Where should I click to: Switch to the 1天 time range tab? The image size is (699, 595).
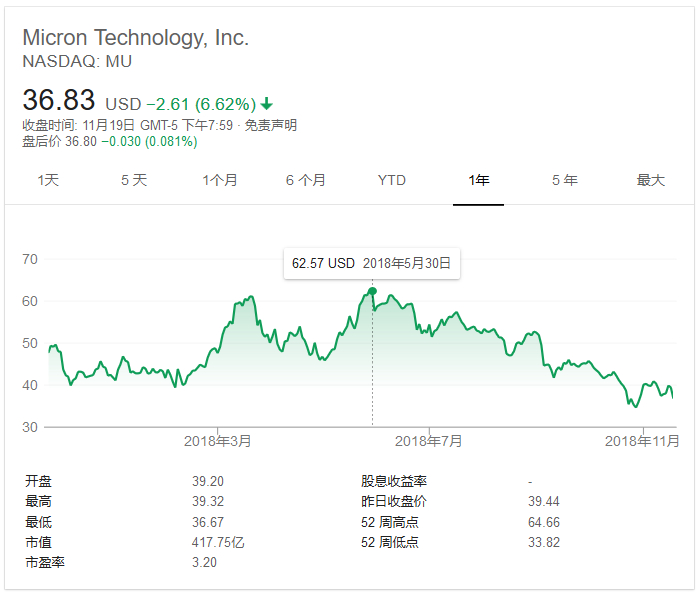tap(48, 180)
